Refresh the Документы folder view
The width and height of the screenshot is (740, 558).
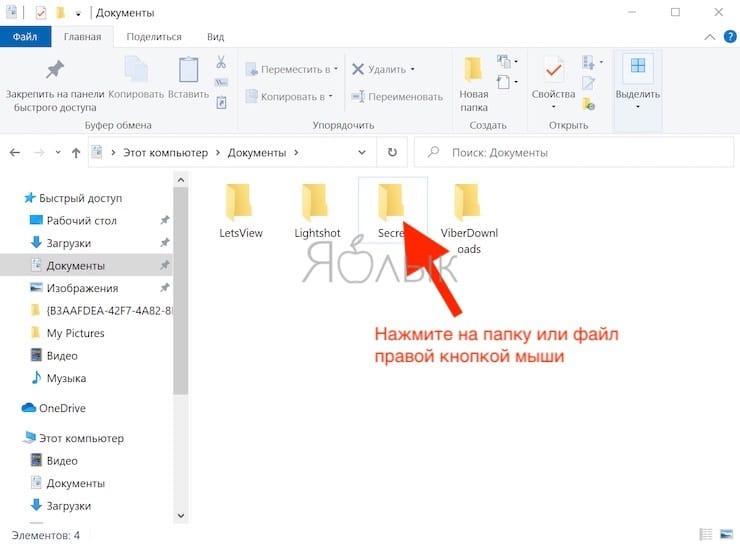[392, 152]
